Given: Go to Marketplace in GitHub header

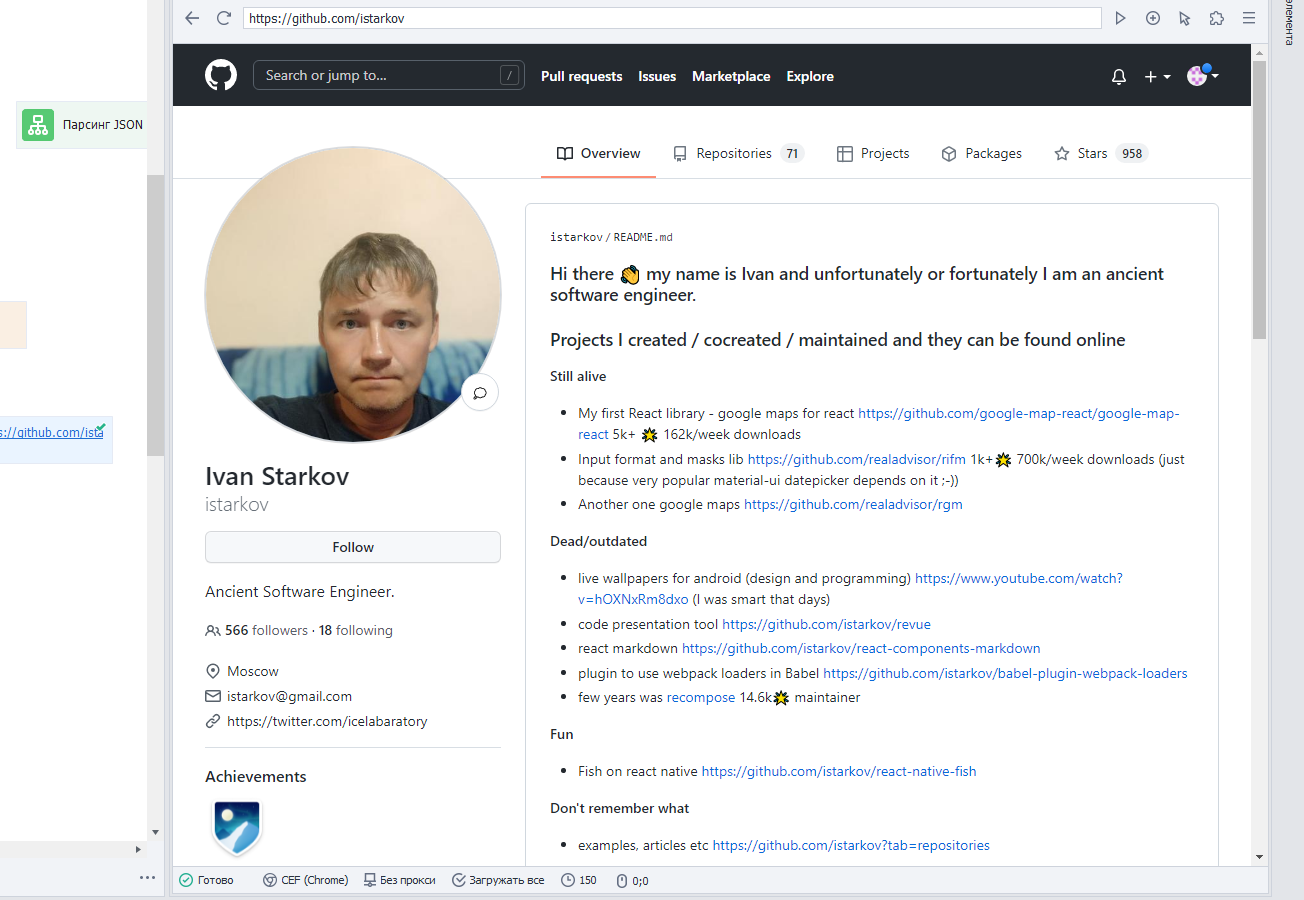Looking at the screenshot, I should 731,76.
